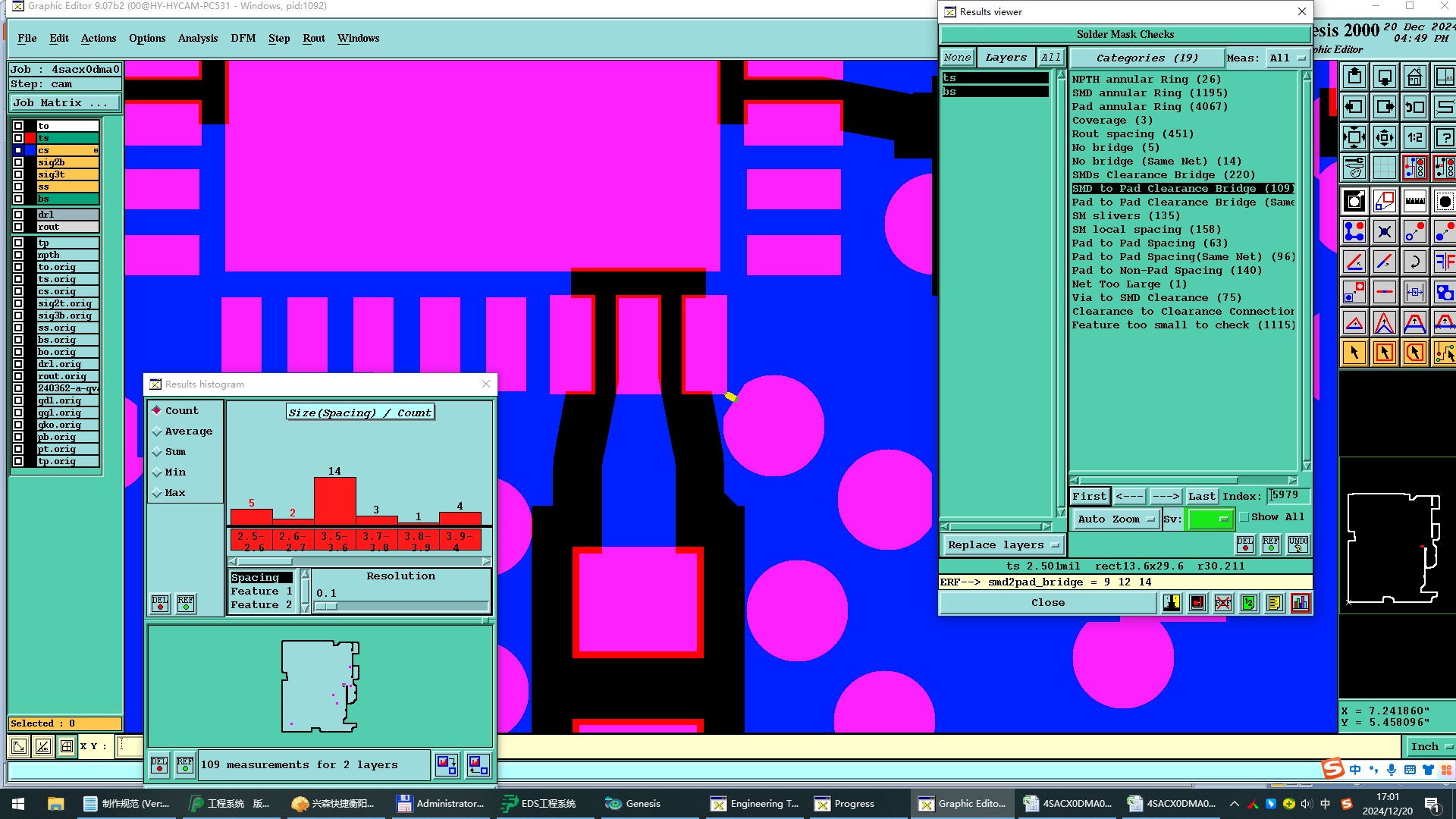Viewport: 1456px width, 819px height.
Task: Enable the Show All checkbox
Action: (1244, 517)
